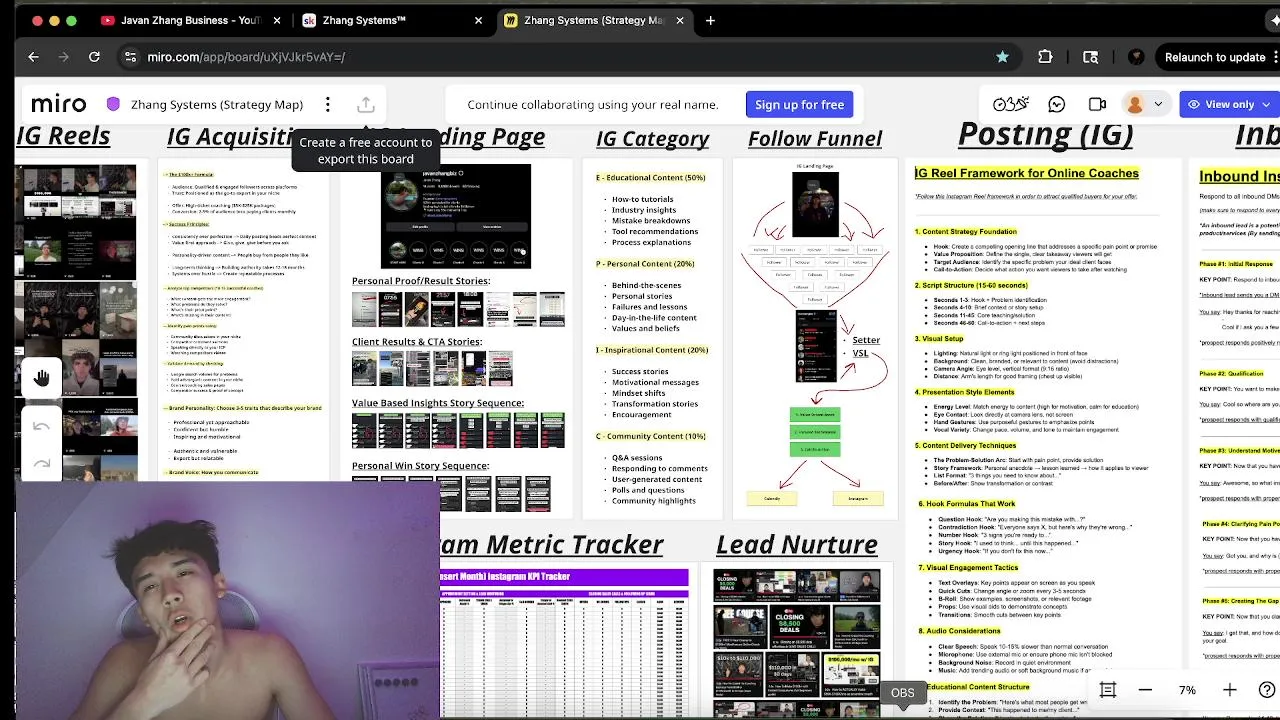
Task: Open the collaborator avatar dropdown
Action: click(x=1144, y=104)
